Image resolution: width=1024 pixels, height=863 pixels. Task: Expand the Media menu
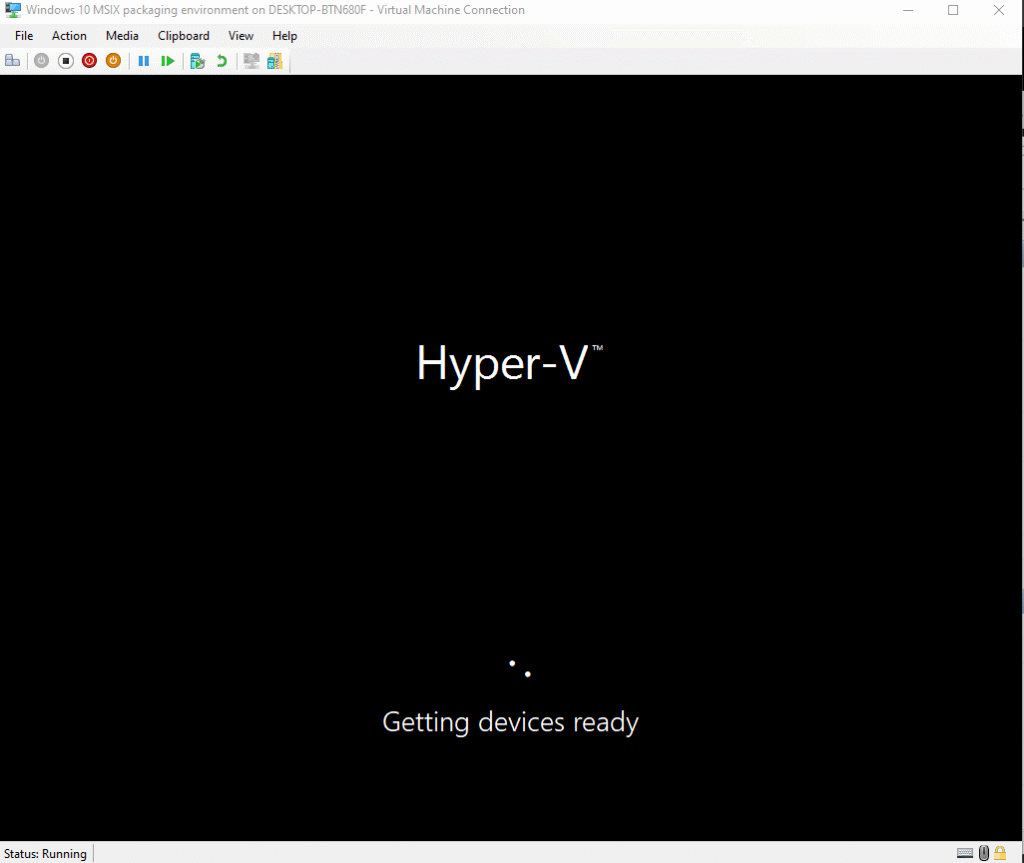122,35
